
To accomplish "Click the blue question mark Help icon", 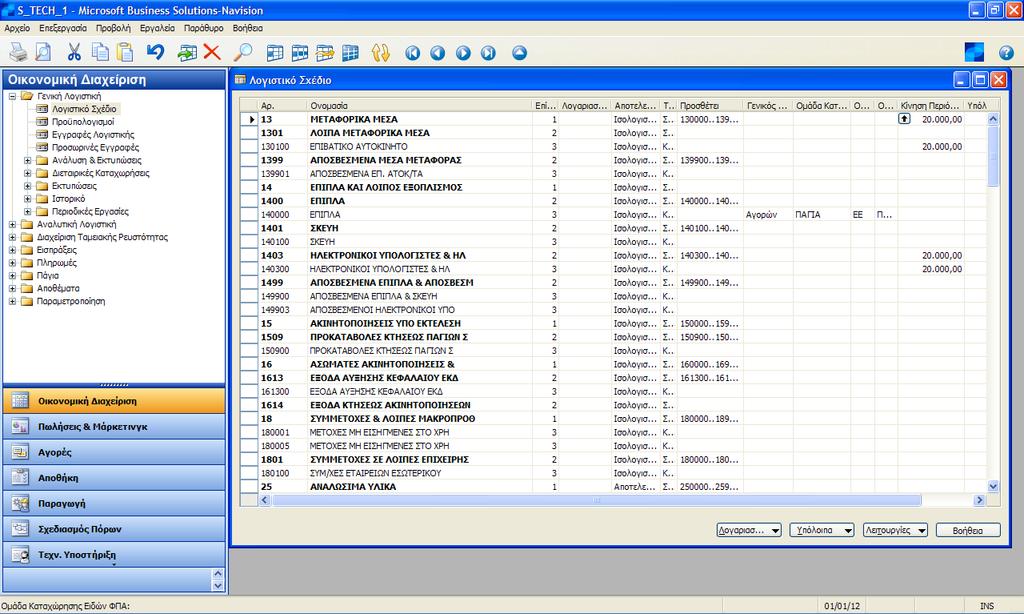I will tap(1006, 53).
